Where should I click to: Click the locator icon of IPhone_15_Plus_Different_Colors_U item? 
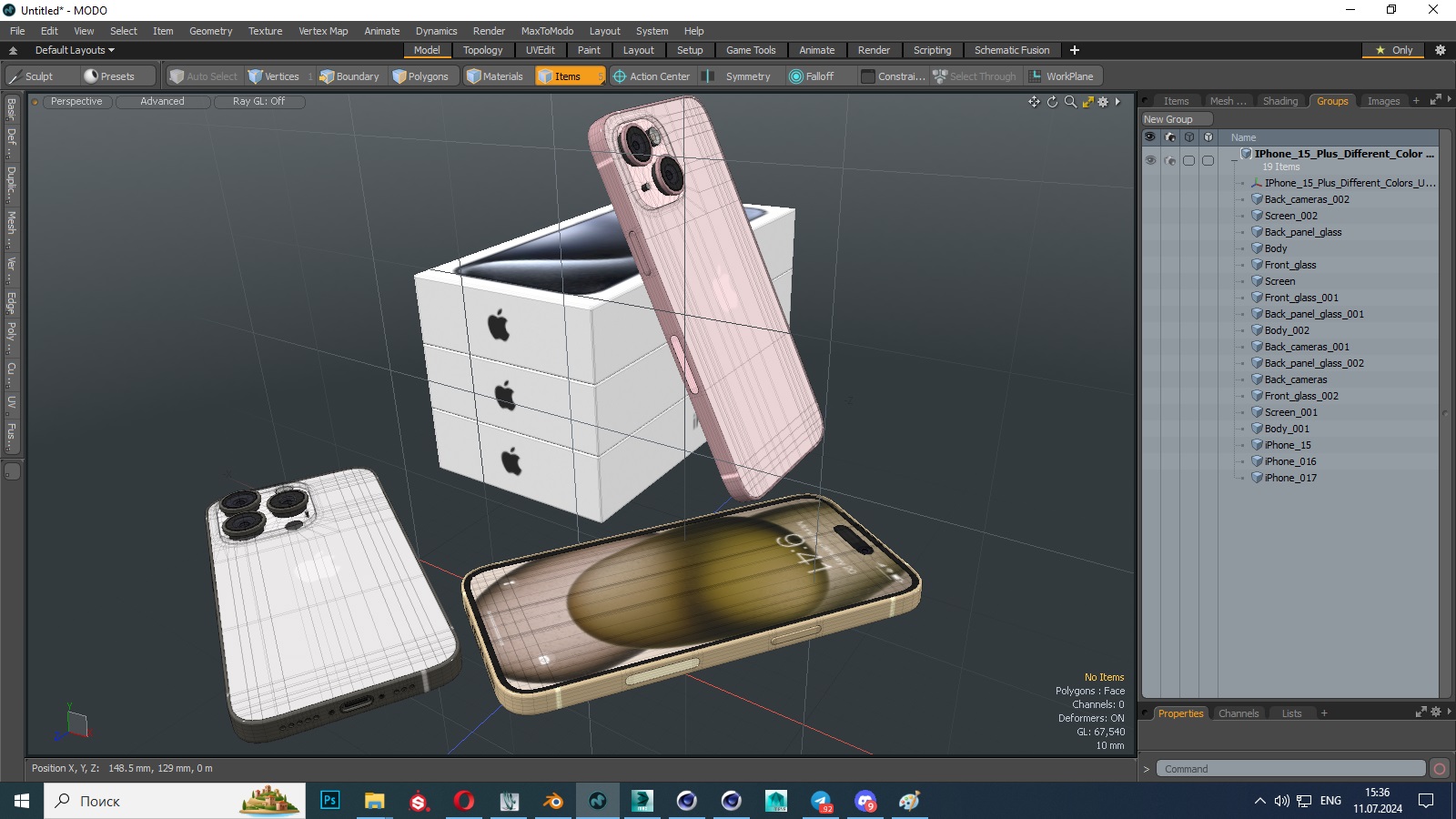click(1257, 183)
